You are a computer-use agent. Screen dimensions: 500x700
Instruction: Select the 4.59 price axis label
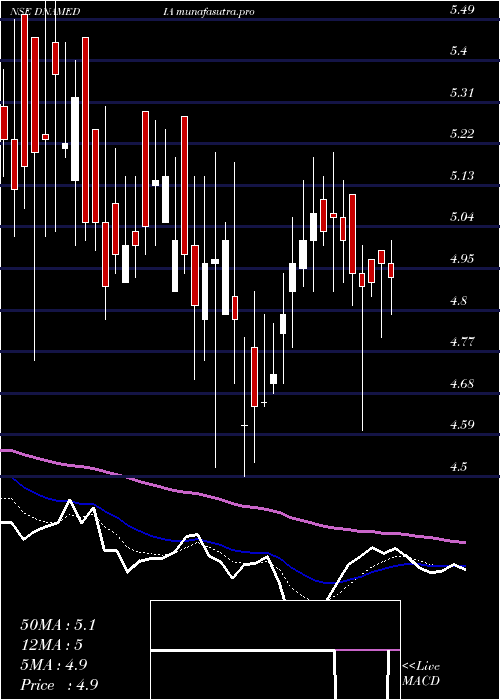[462, 425]
